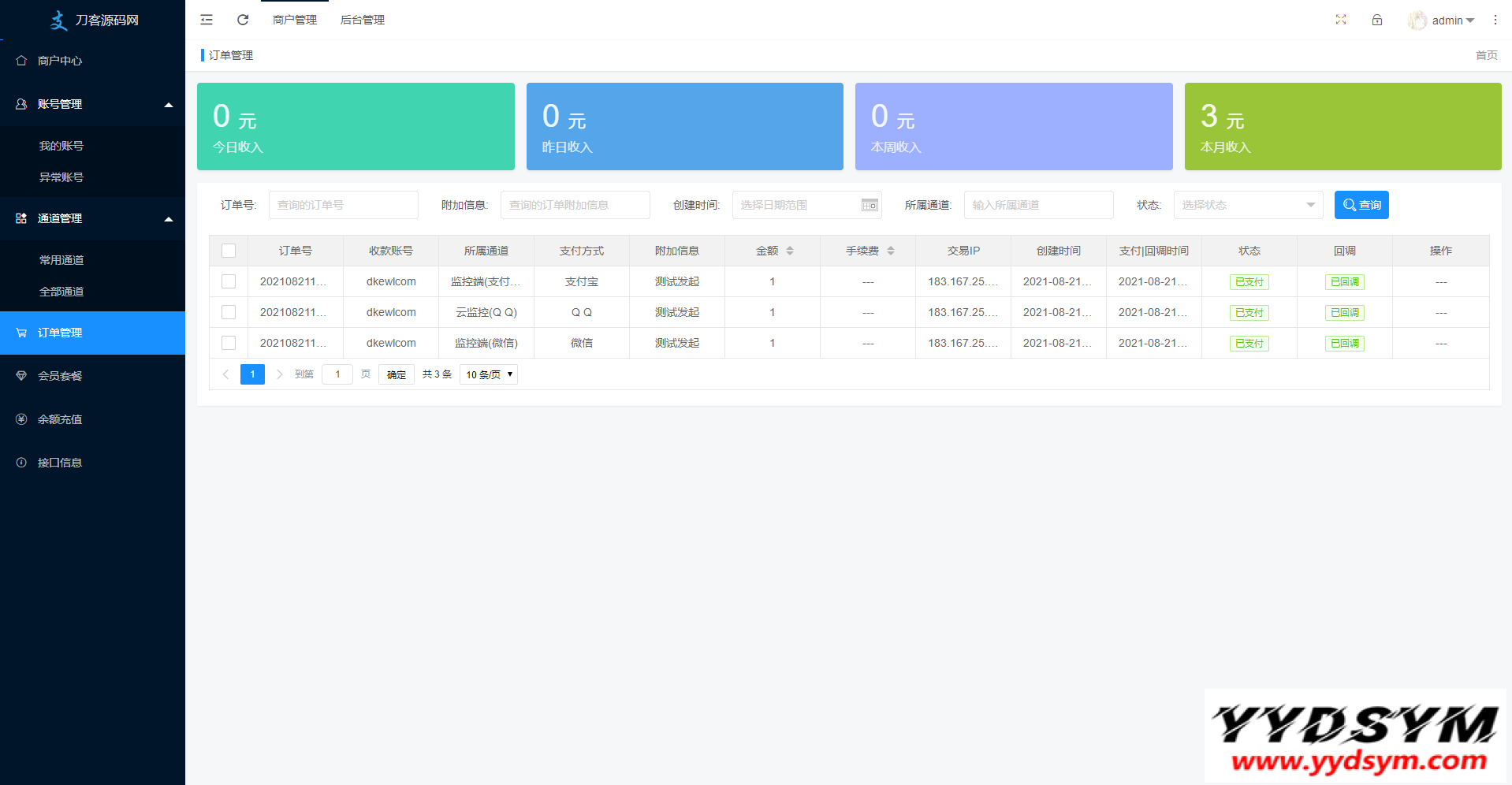Screen dimensions: 1512x785
Task: Enter fullscreen mode via the expand icon
Action: click(x=1340, y=20)
